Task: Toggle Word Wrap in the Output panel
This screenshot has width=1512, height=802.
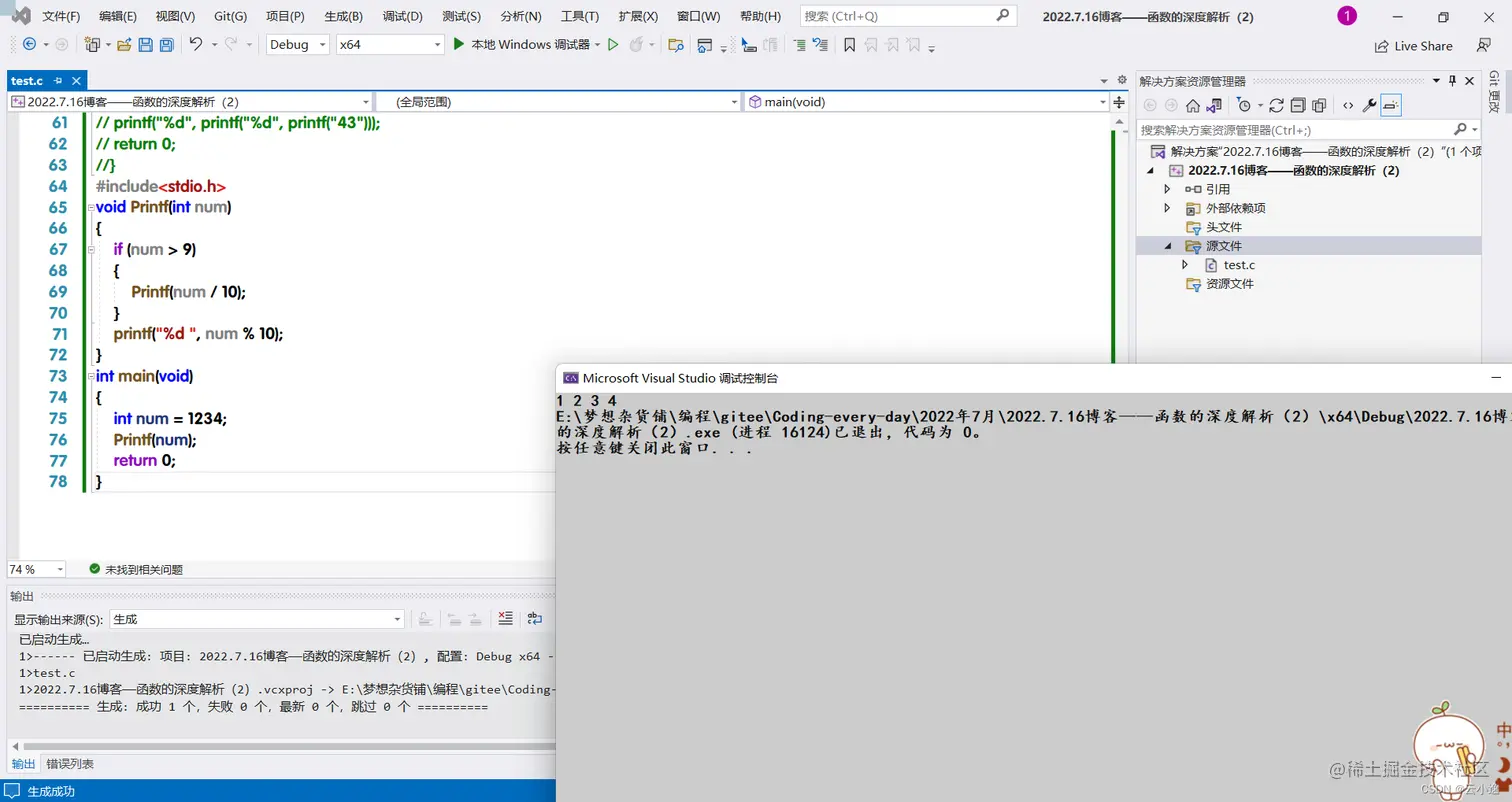Action: 535,619
